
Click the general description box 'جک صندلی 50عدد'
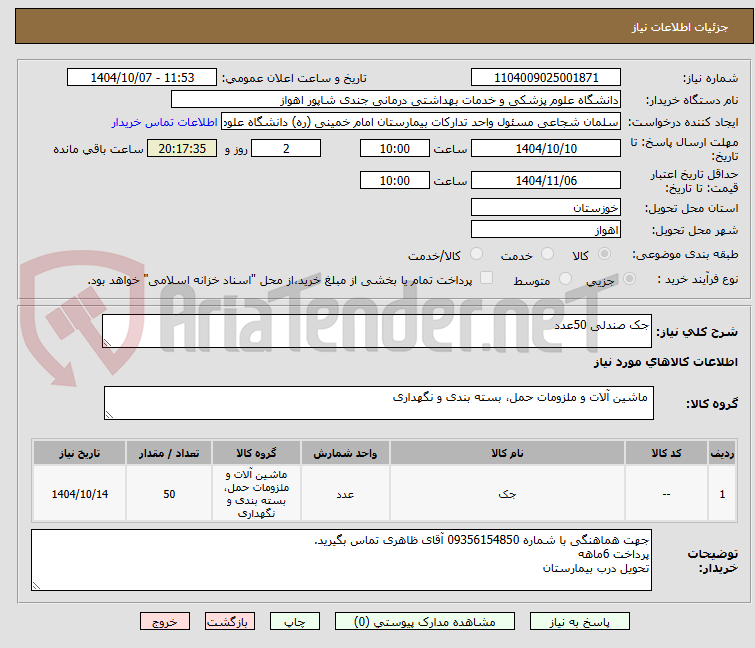(377, 331)
